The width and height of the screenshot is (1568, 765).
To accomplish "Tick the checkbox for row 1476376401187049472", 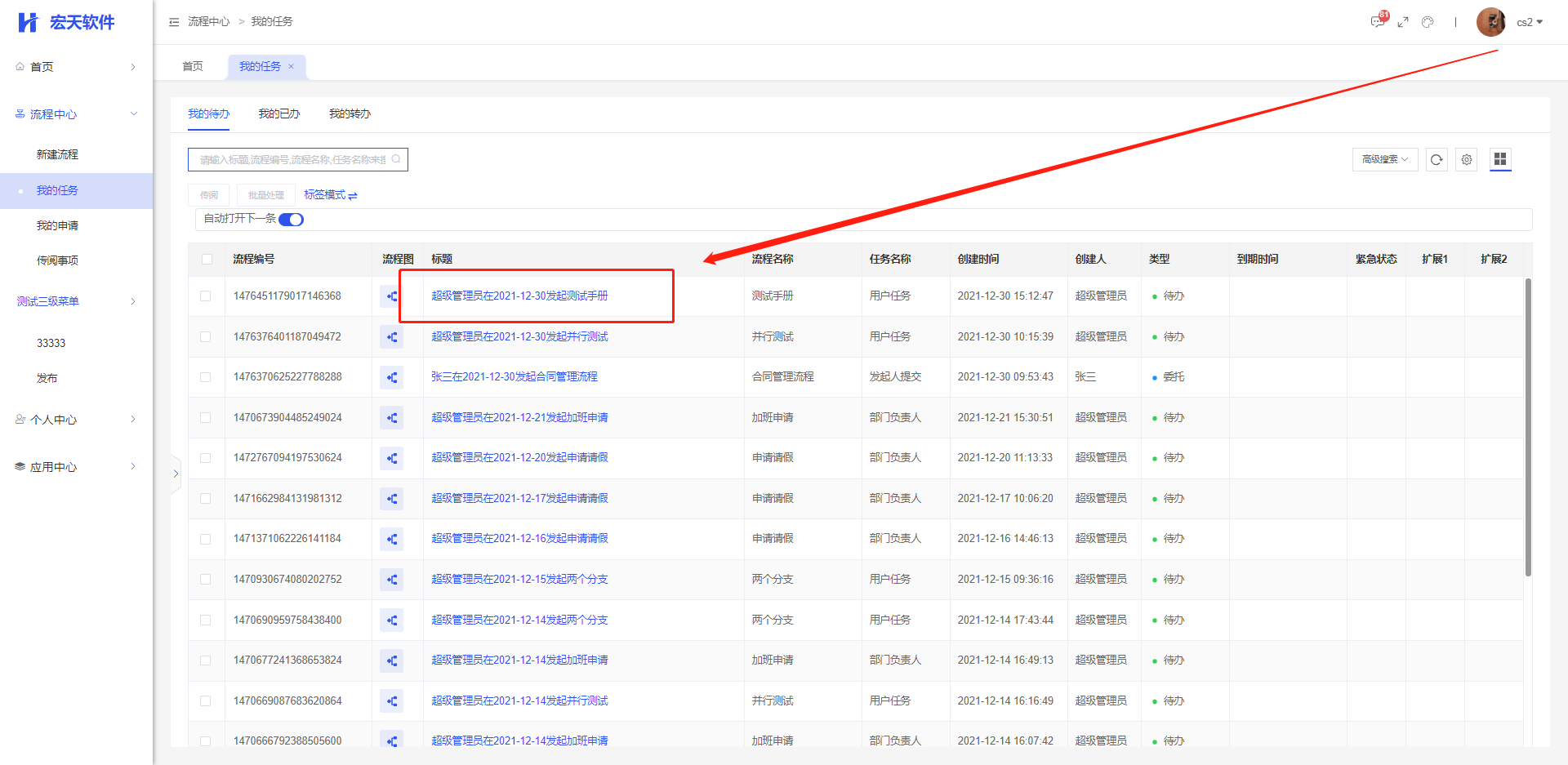I will (206, 336).
